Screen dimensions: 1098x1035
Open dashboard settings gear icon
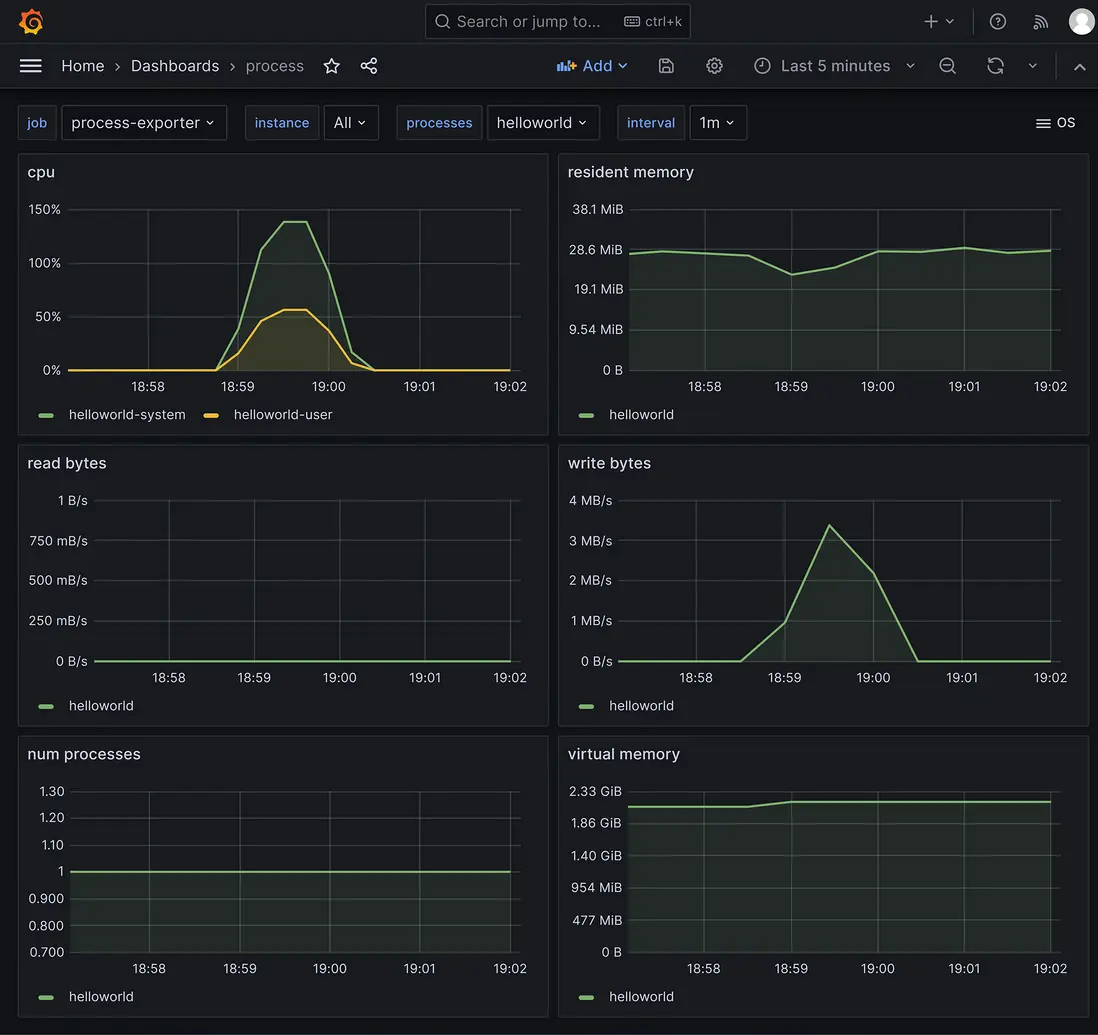714,66
